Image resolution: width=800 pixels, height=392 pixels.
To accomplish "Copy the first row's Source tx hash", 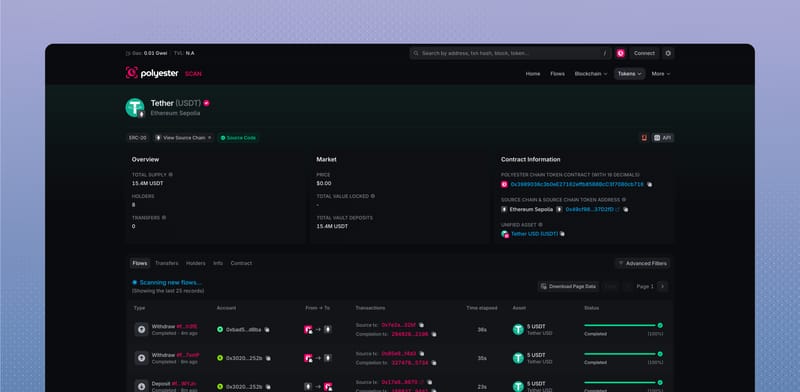I will (x=421, y=325).
